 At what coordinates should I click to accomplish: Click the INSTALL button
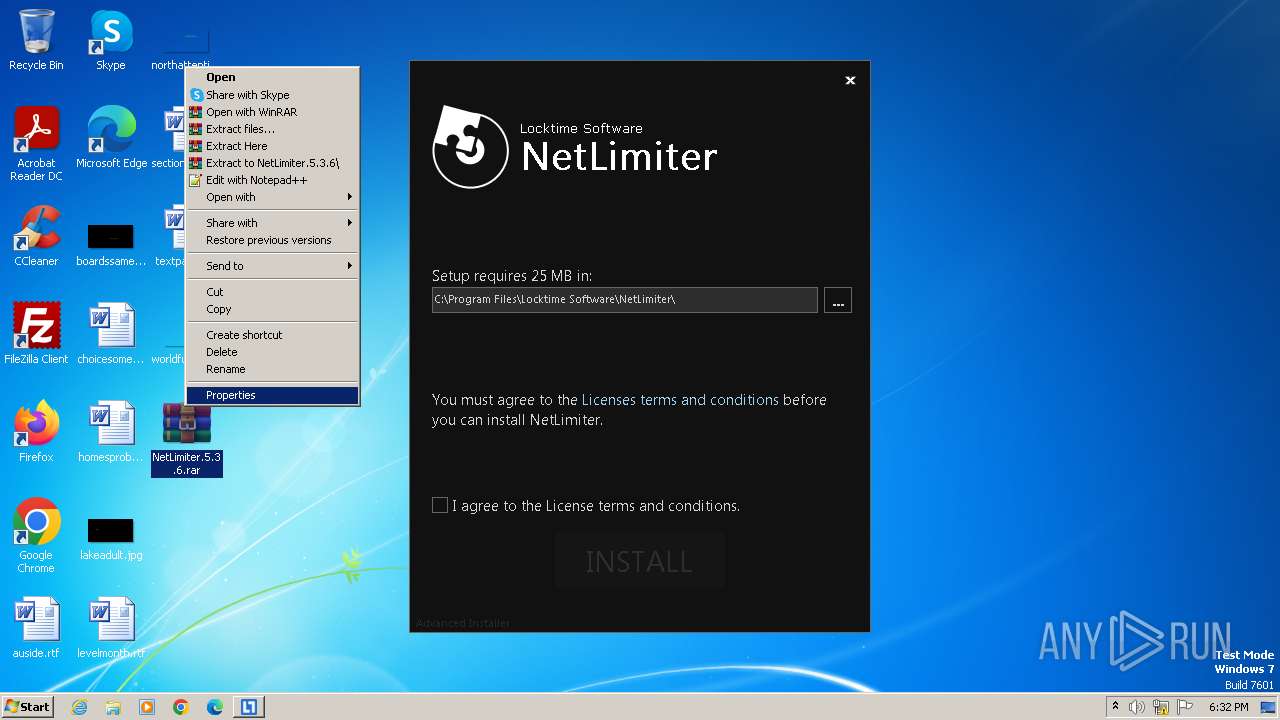point(639,561)
